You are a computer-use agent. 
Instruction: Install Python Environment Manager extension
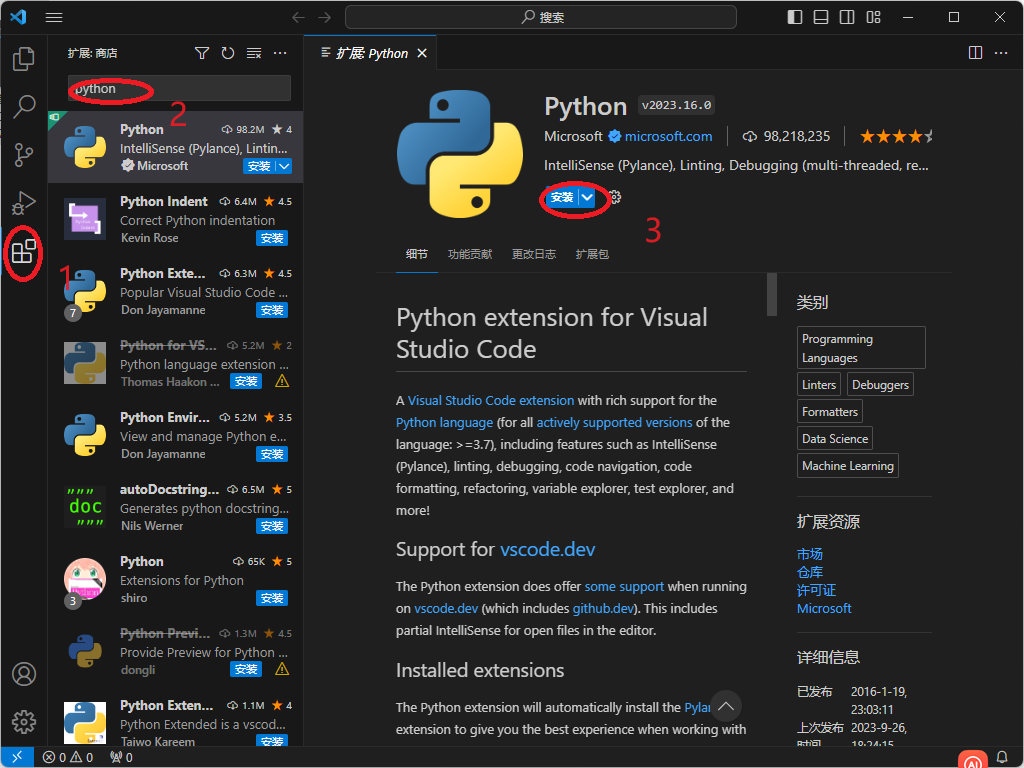(272, 454)
